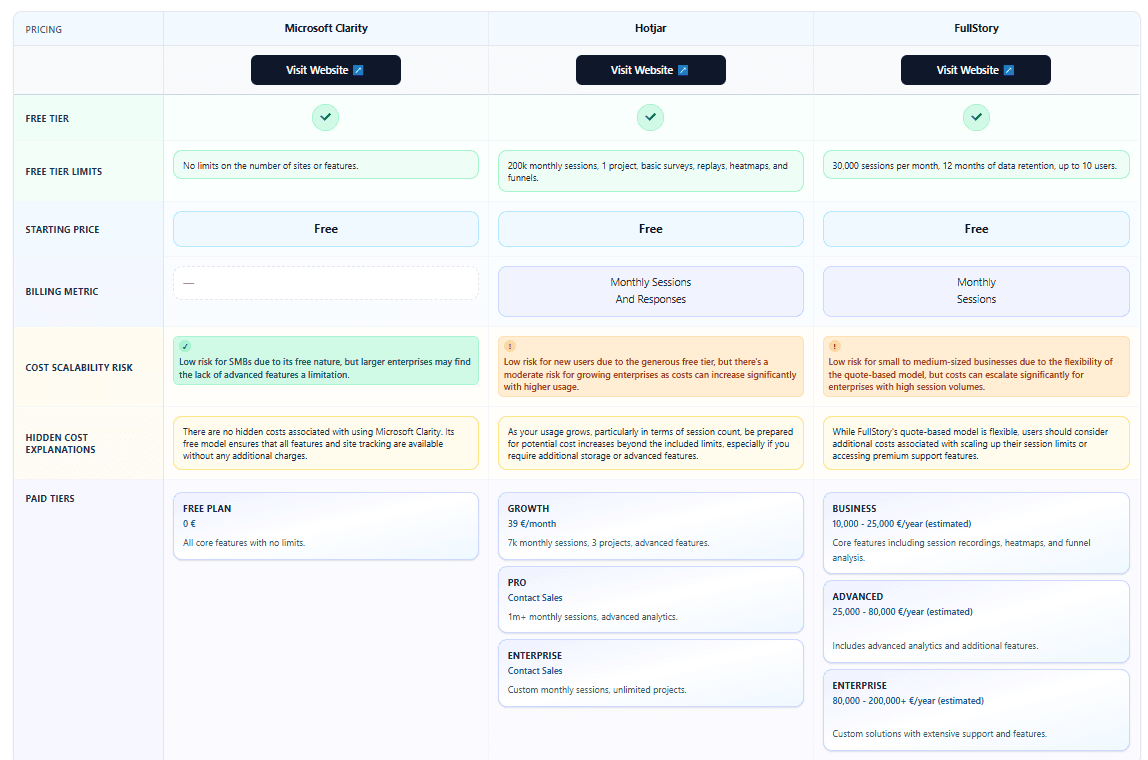Select the Hotjar PRO tier heading
1148x760 pixels.
coord(517,583)
